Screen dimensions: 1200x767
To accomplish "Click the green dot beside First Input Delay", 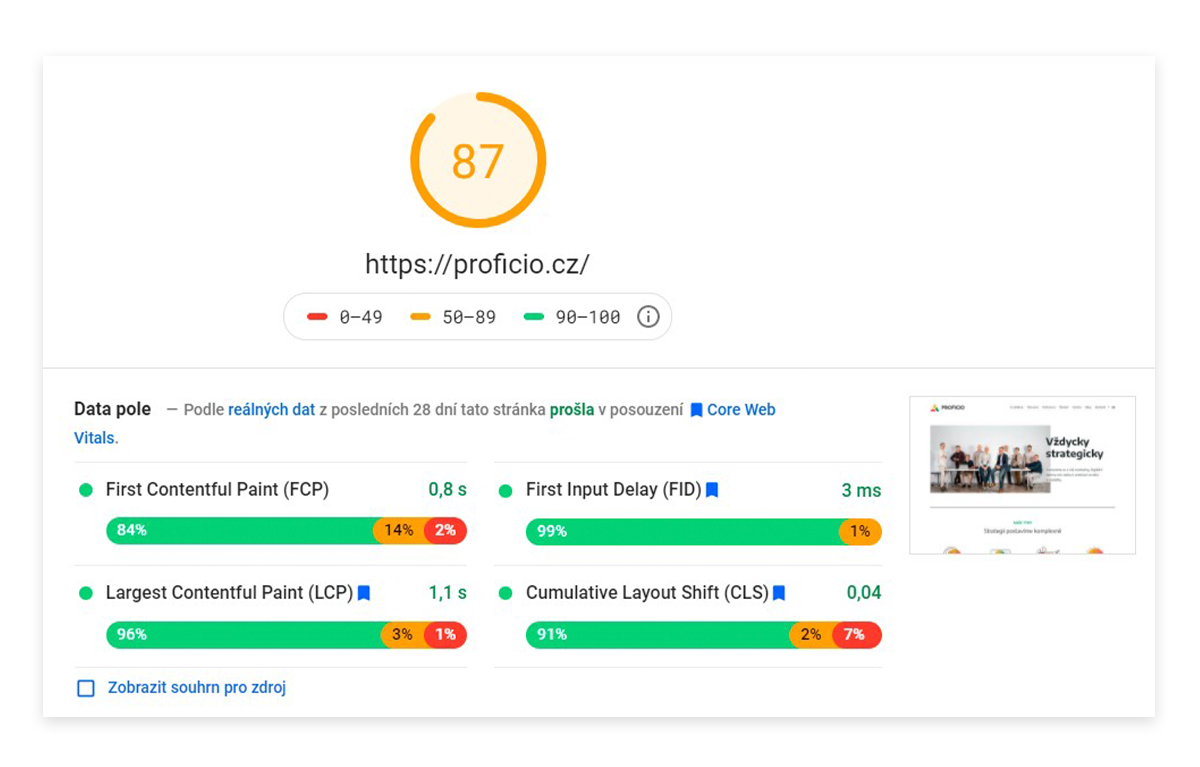I will coord(505,490).
